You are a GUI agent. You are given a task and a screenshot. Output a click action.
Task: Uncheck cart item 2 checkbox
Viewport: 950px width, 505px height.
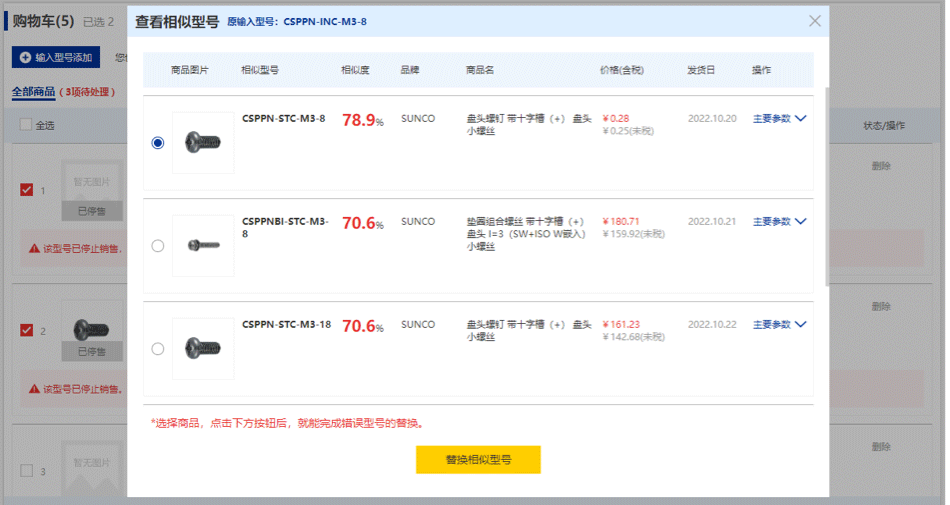[26, 330]
